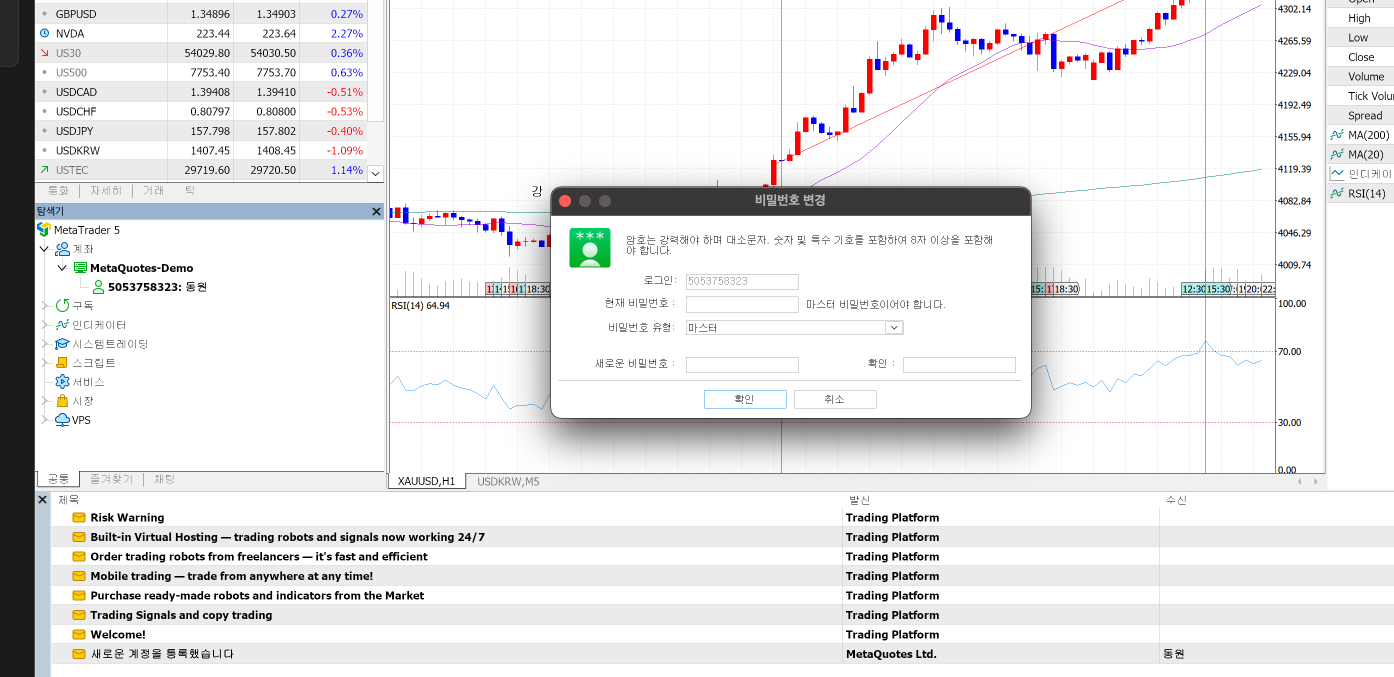Confirm password change with 확인 button
Viewport: 1394px width, 677px height.
745,399
